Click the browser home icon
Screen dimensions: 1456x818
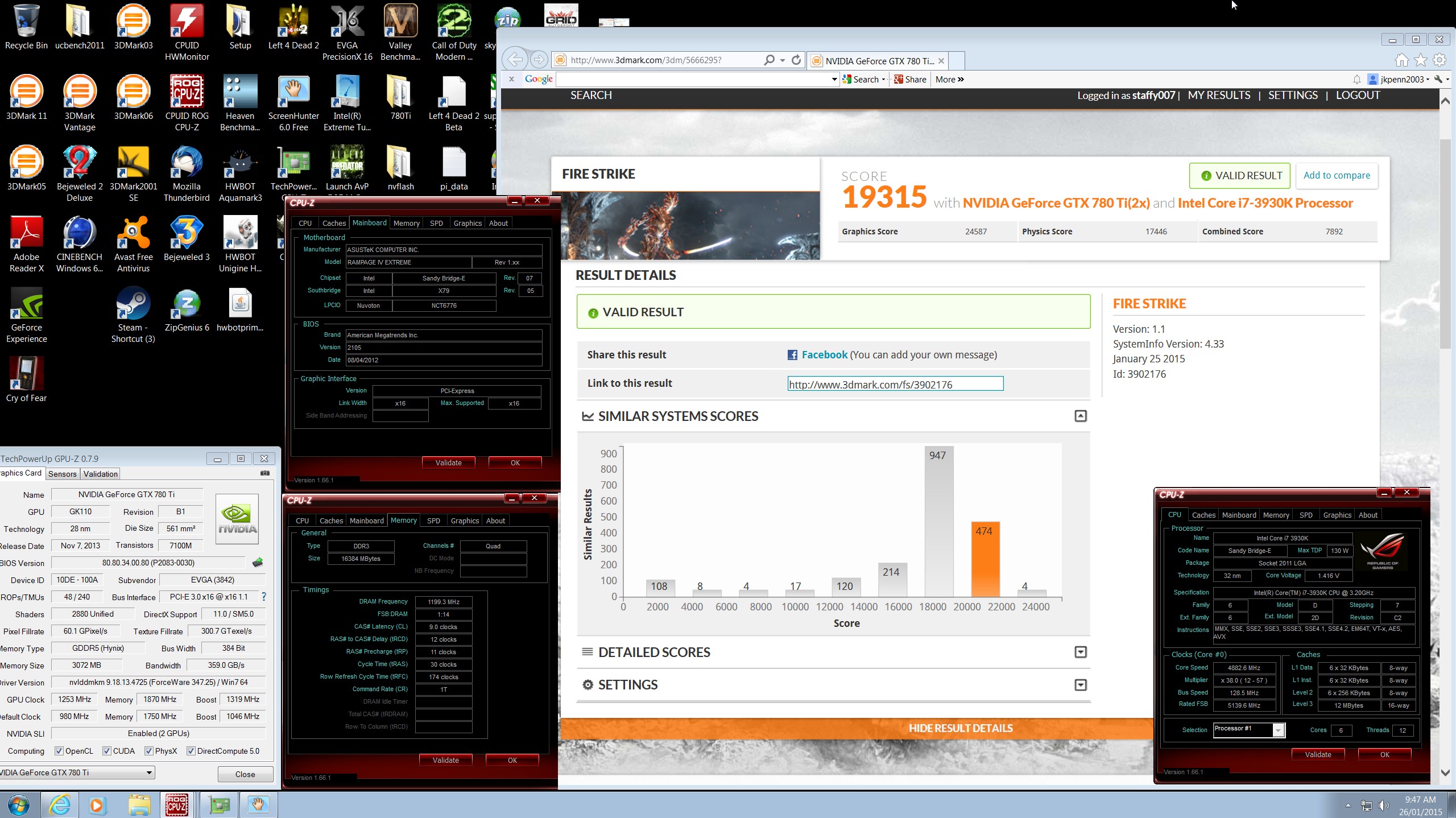coord(1402,60)
